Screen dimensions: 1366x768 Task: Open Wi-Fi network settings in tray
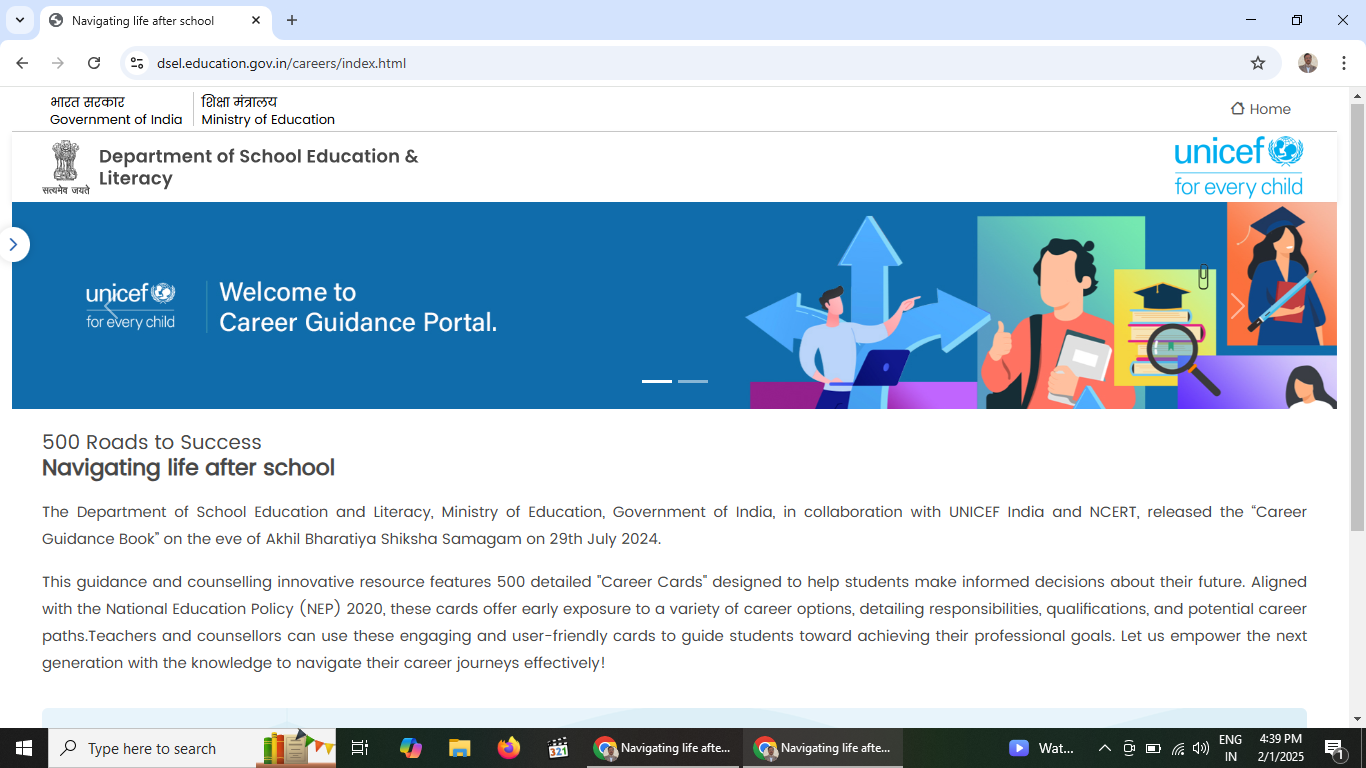[1178, 748]
